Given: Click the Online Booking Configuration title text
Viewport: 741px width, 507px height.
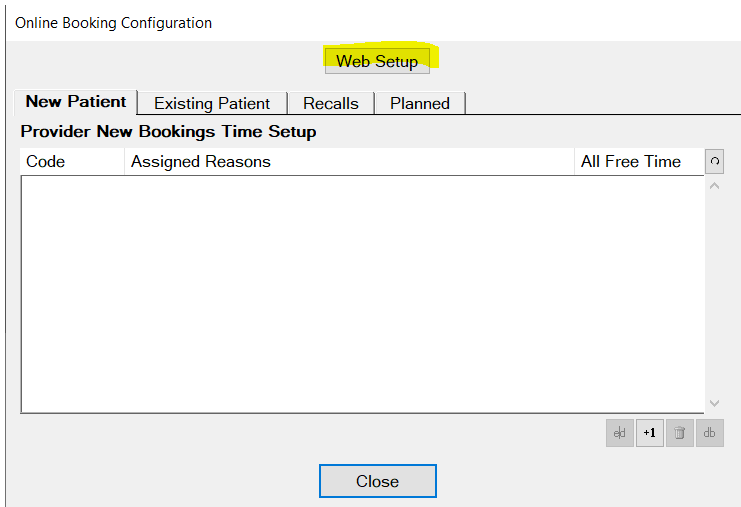Looking at the screenshot, I should (113, 23).
